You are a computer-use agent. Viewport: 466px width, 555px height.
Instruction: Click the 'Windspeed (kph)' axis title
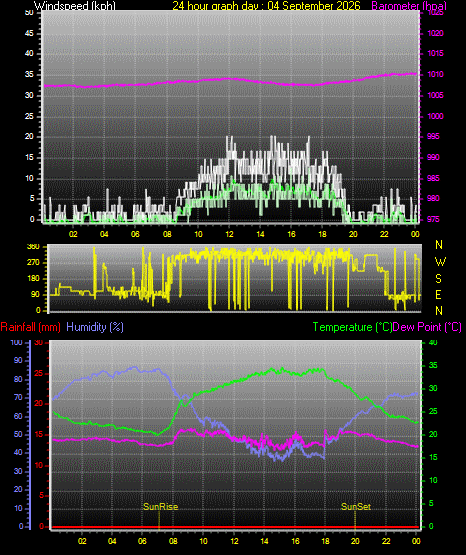[x=75, y=6]
